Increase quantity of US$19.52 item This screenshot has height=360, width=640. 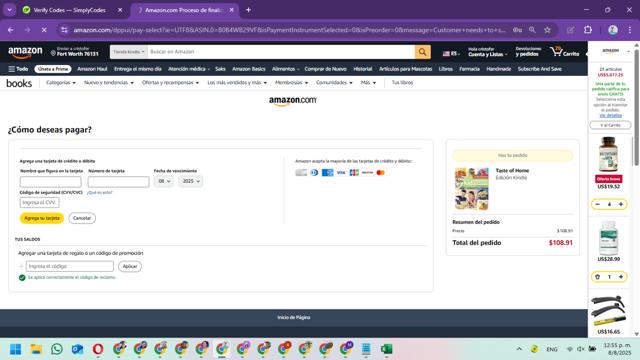(621, 204)
